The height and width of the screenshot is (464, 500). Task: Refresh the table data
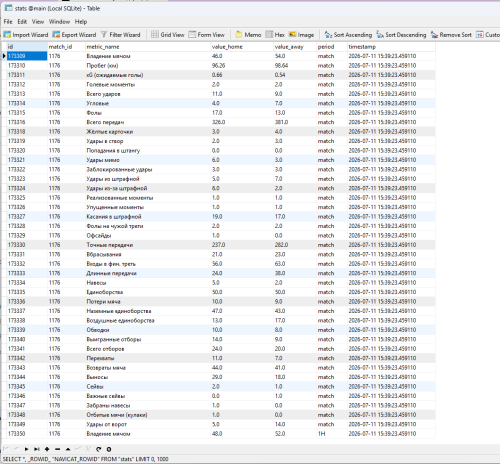(x=99, y=449)
